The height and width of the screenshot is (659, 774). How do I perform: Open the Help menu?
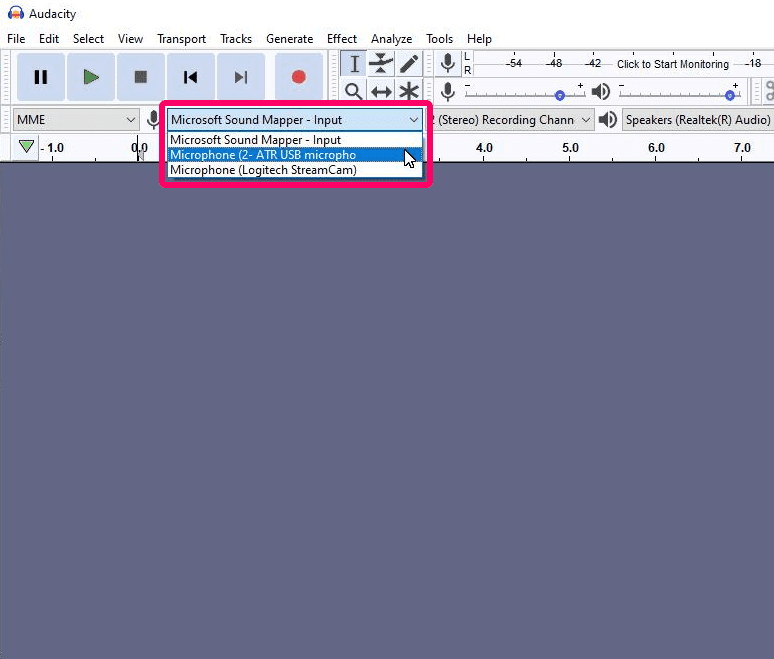point(479,39)
